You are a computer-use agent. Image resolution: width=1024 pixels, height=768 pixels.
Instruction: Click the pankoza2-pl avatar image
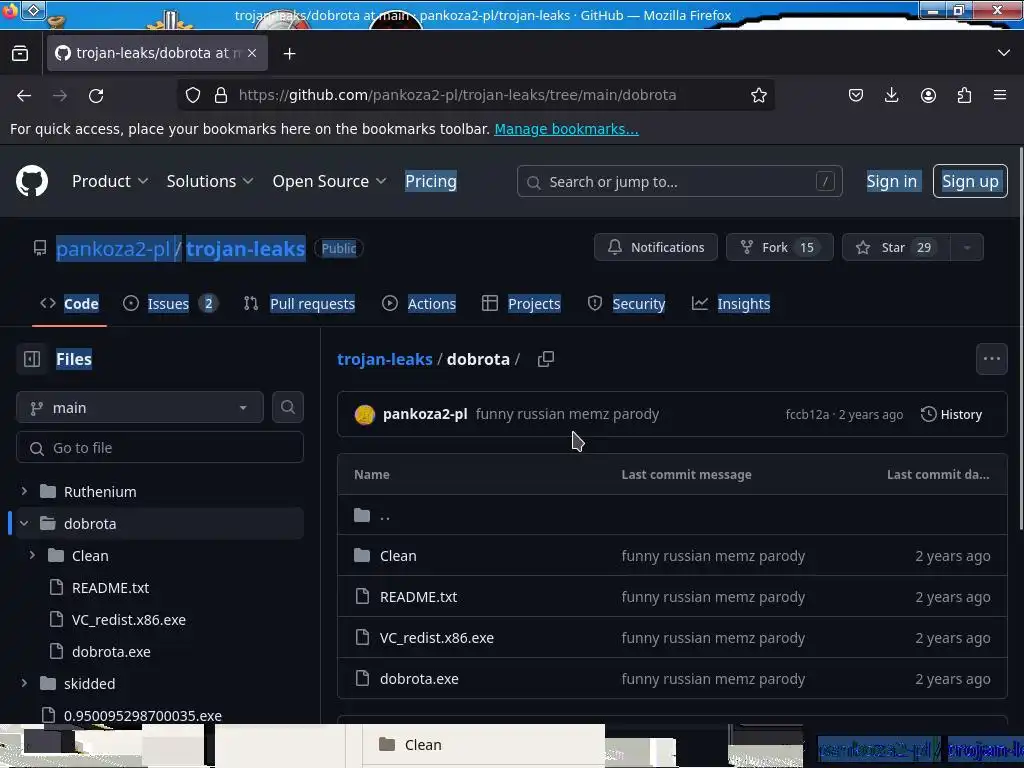pos(364,414)
